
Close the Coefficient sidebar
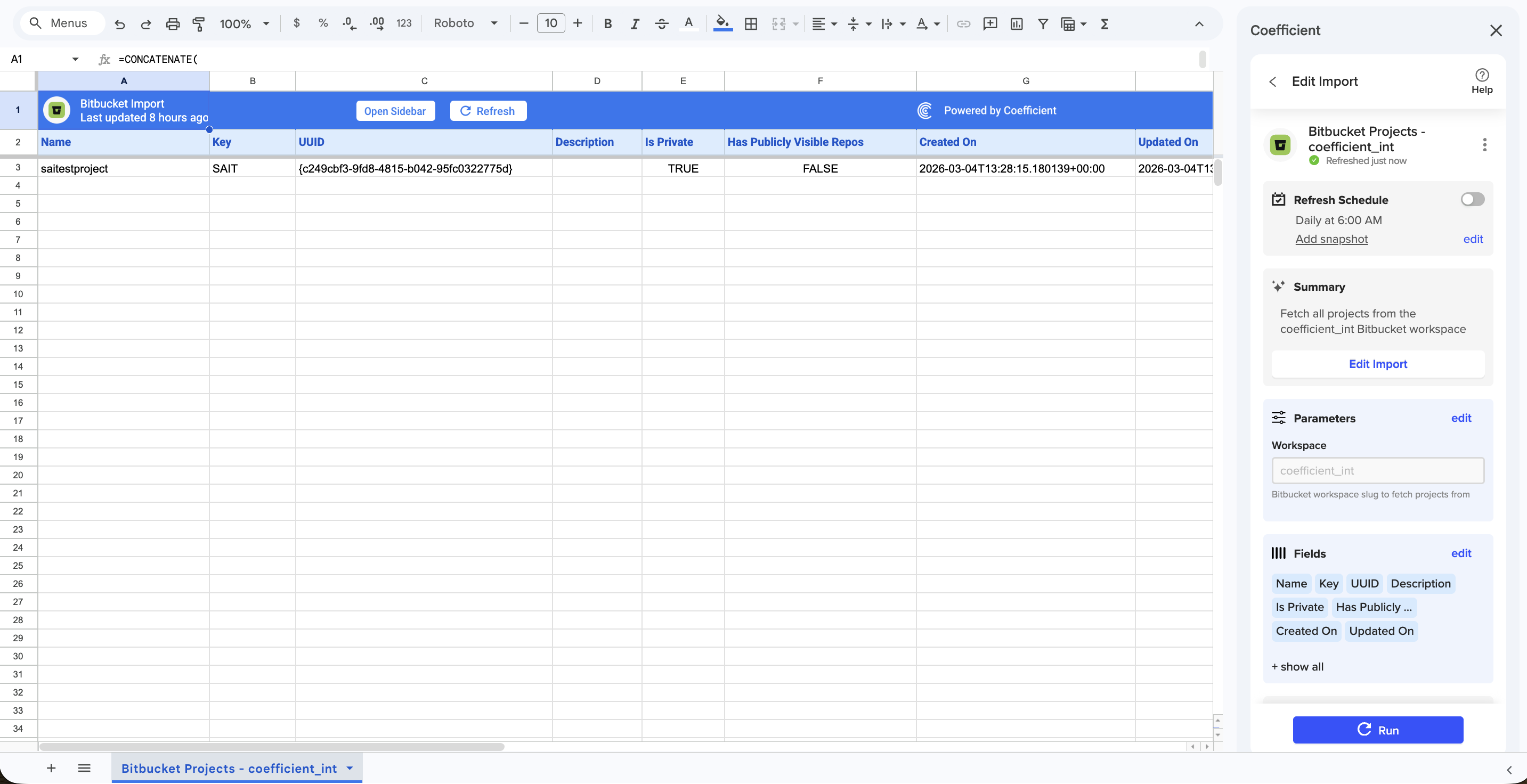pyautogui.click(x=1496, y=30)
